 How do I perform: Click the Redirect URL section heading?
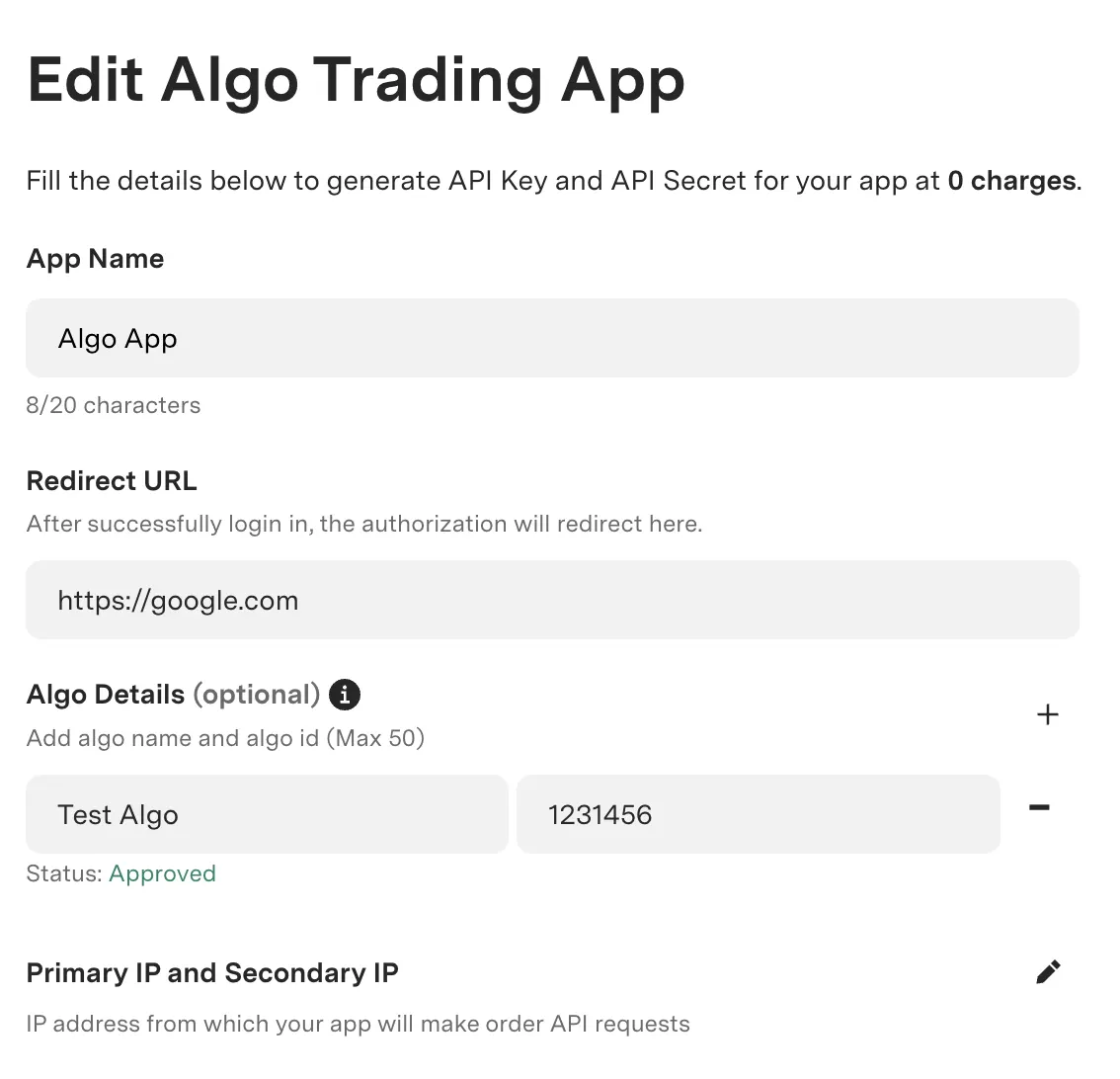[112, 481]
